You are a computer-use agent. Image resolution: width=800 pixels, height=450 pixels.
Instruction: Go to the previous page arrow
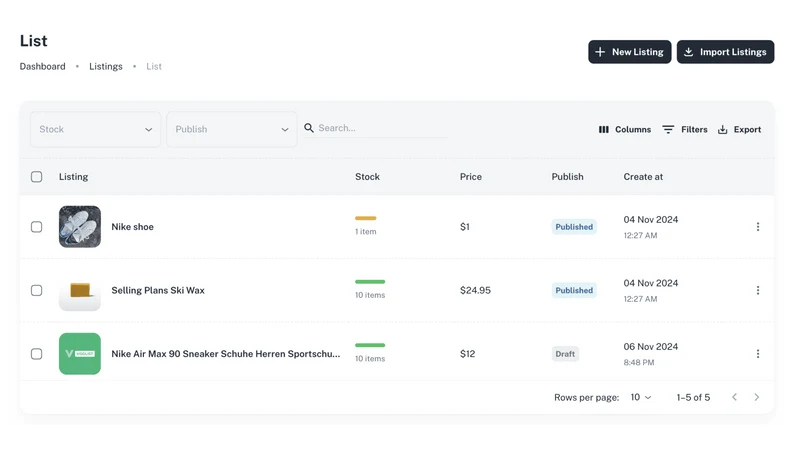click(x=734, y=397)
